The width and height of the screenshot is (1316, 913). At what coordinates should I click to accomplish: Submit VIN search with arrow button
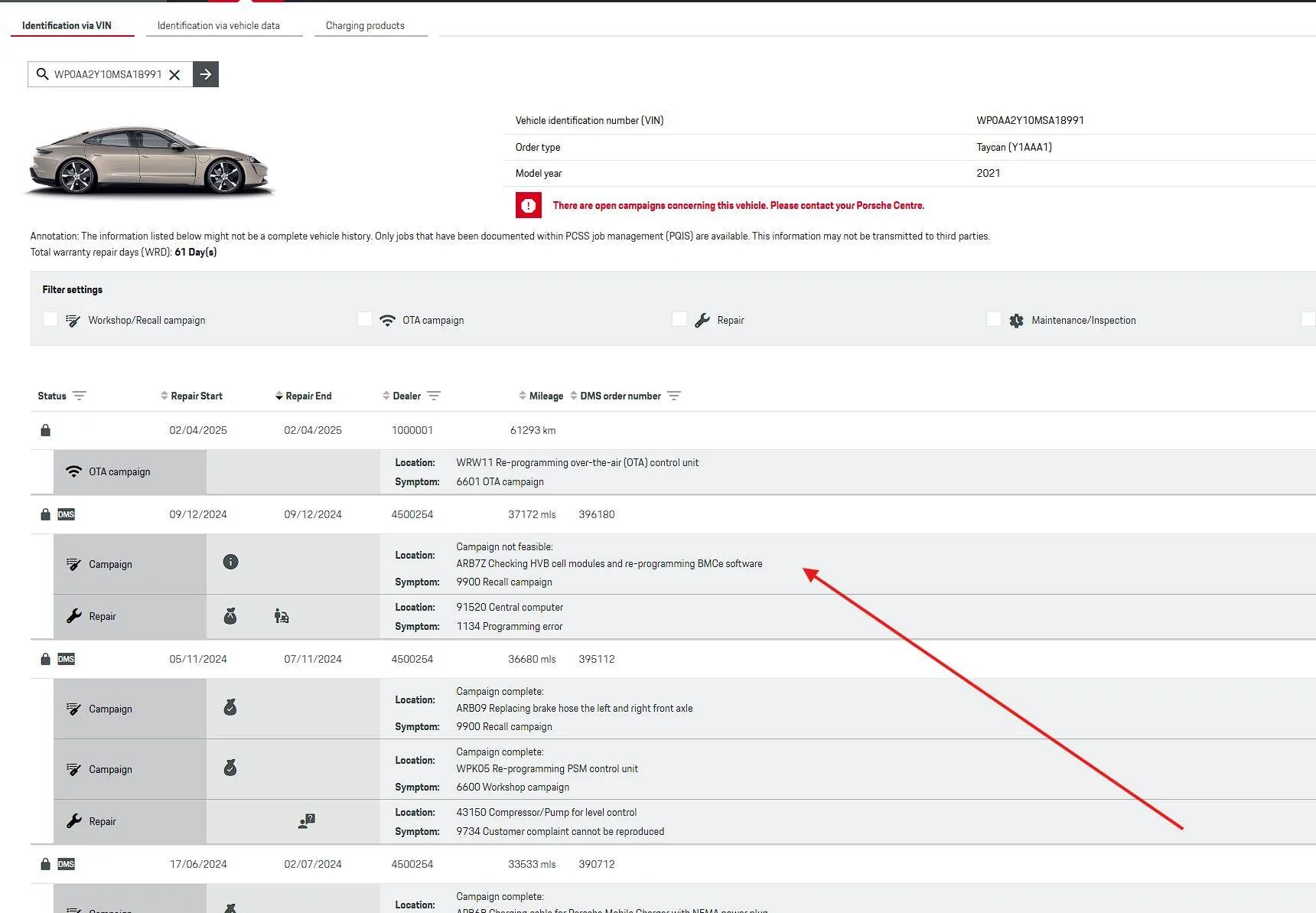coord(206,74)
